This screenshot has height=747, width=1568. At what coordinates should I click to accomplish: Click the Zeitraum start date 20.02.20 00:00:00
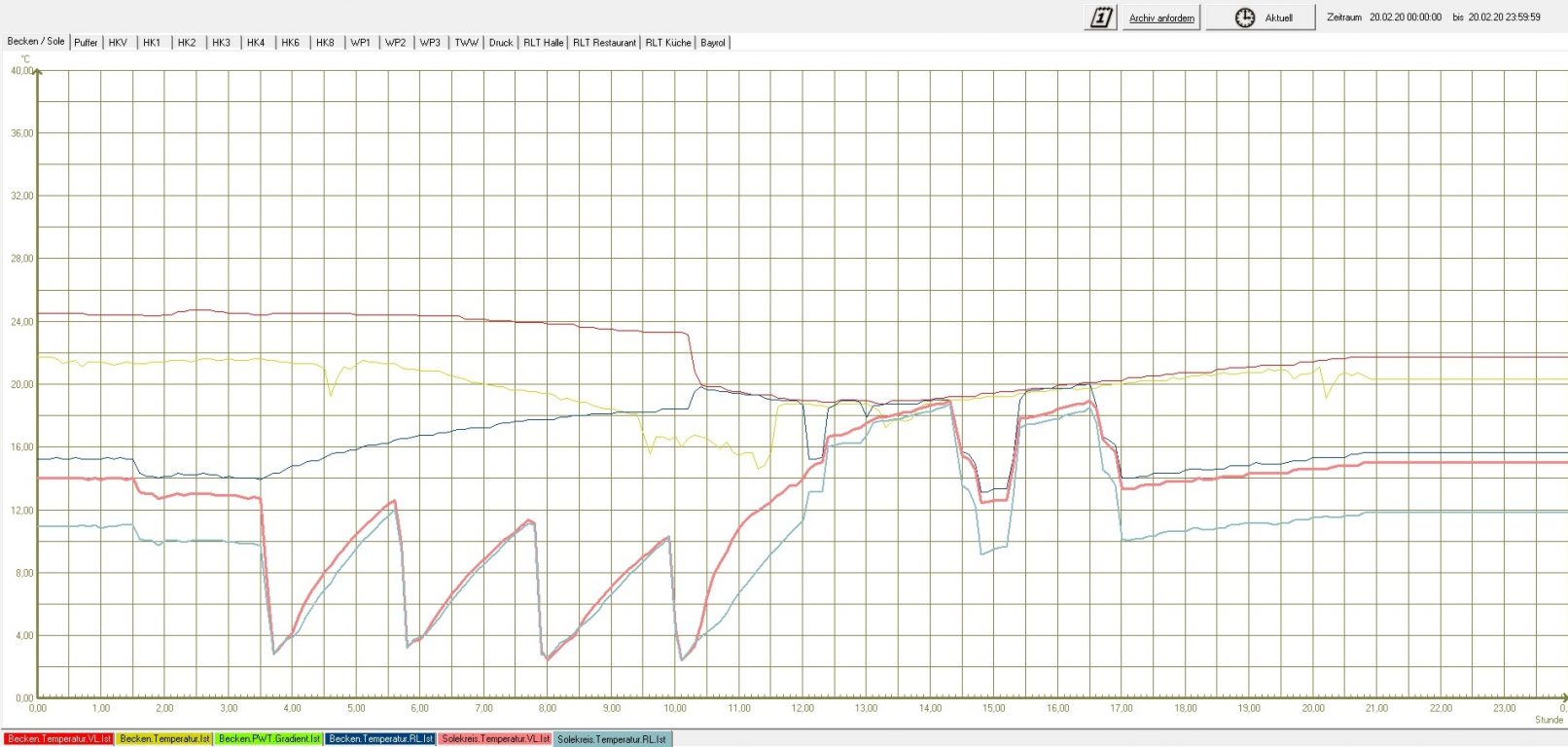(x=1406, y=18)
